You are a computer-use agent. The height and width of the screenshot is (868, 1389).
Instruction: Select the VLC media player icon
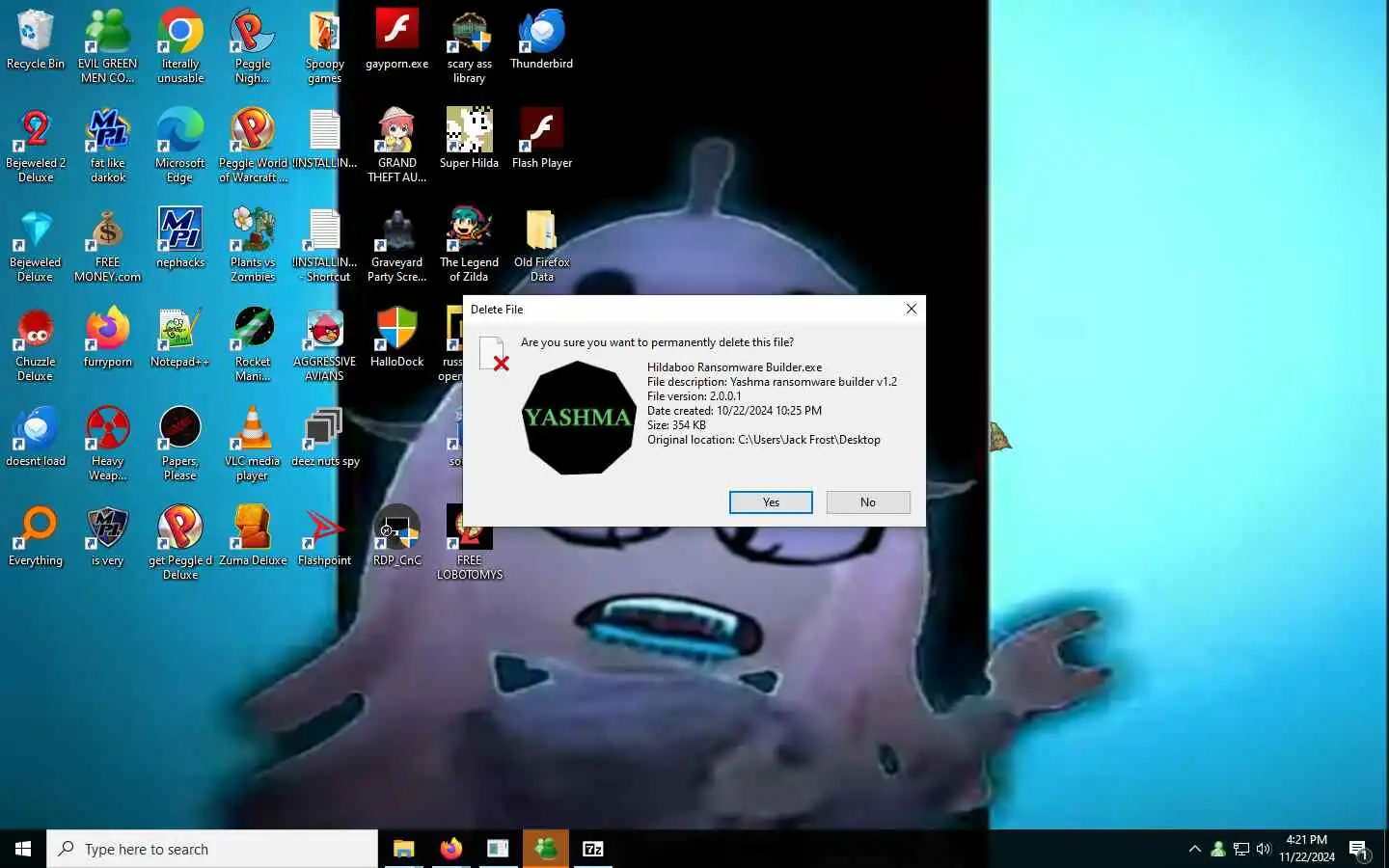253,444
